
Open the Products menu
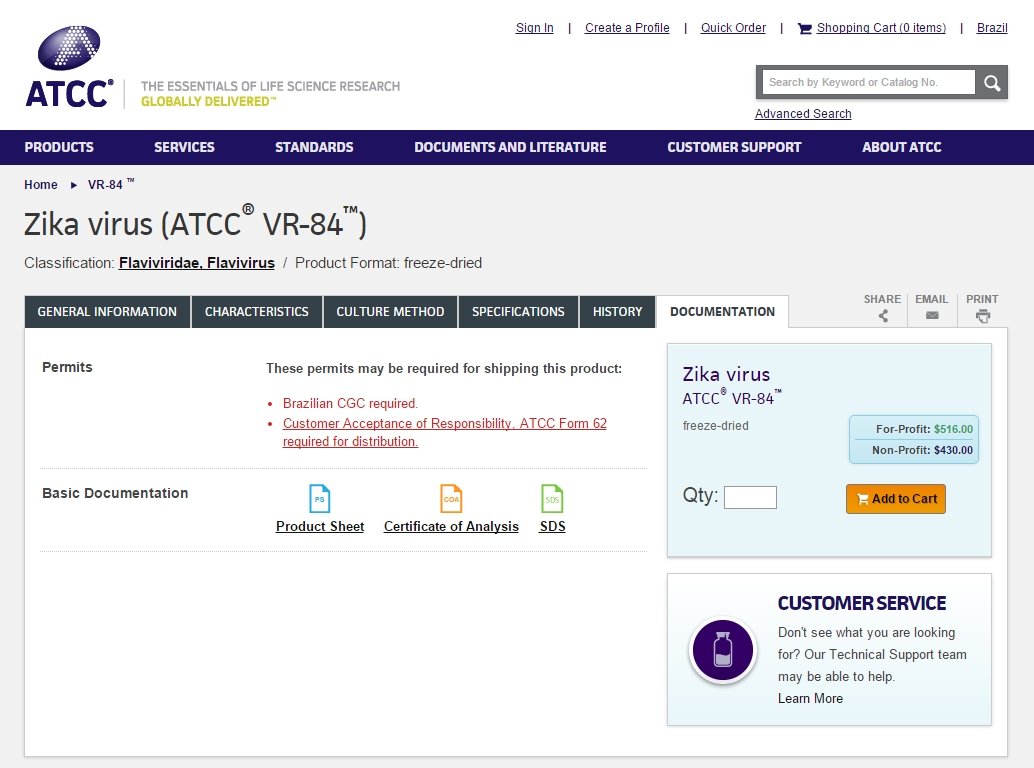pyautogui.click(x=59, y=147)
